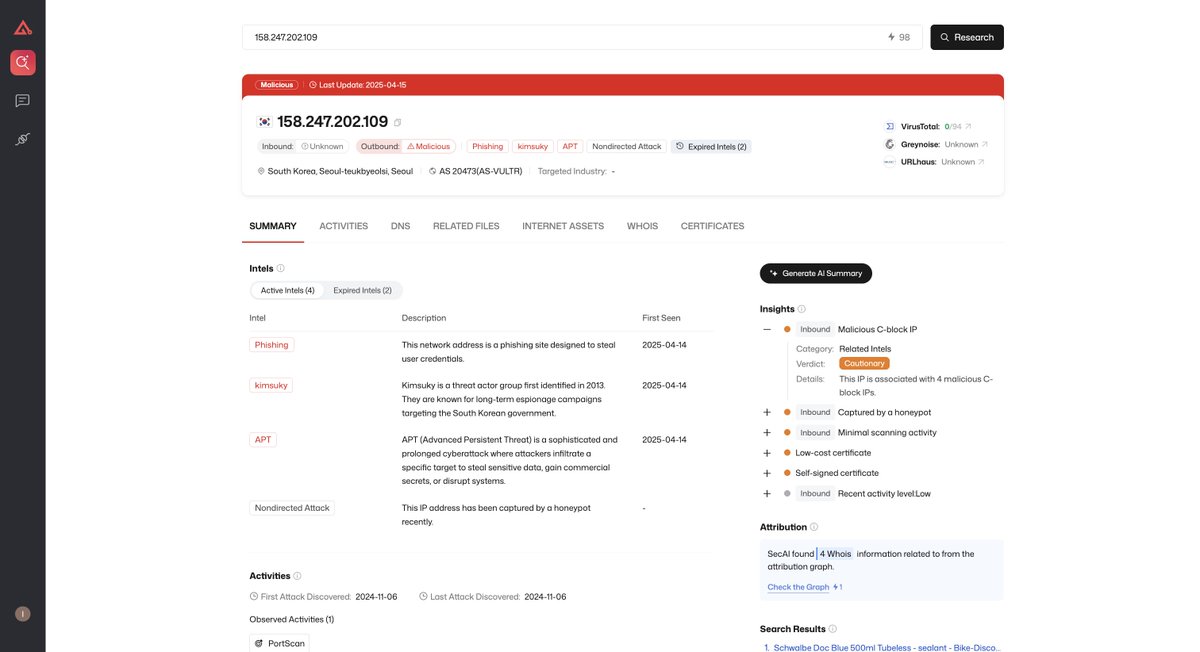Select the Expired Intels (2) toggle

point(363,290)
